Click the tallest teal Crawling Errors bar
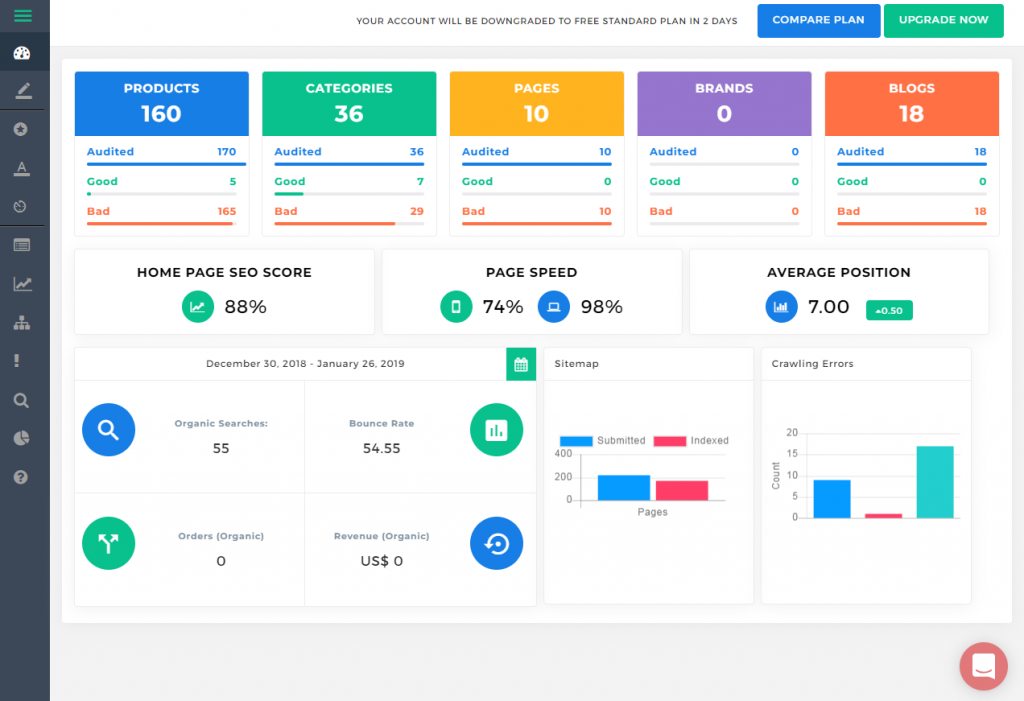 coord(935,482)
